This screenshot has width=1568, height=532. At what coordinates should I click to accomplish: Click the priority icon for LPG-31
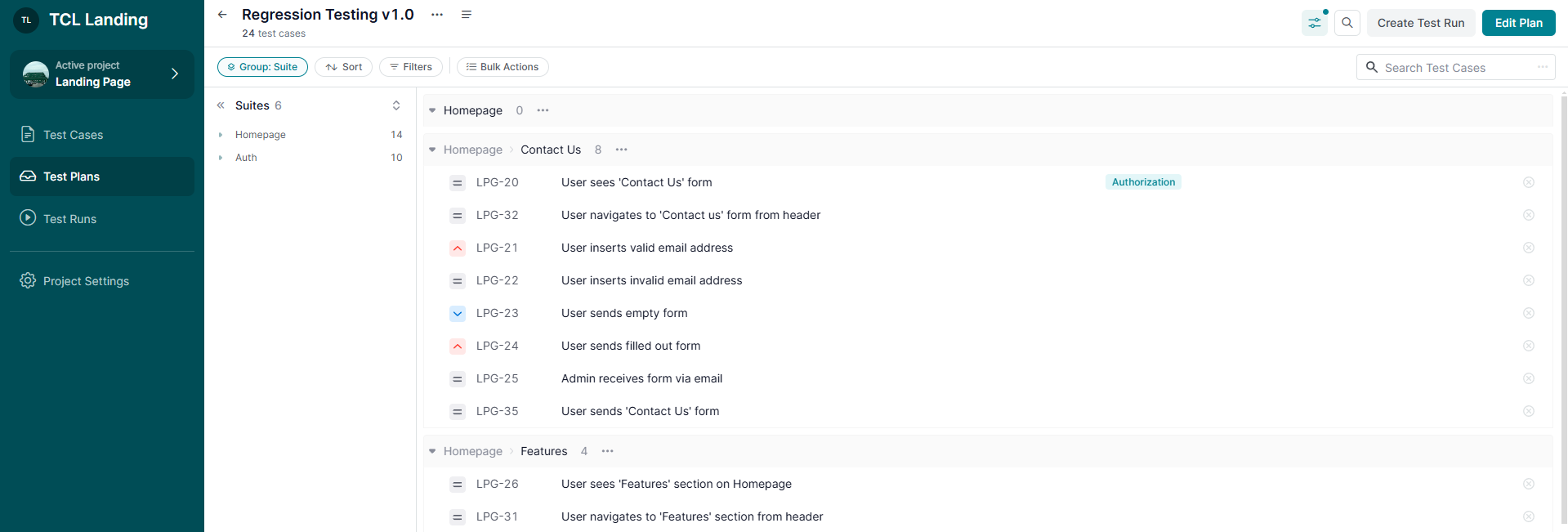tap(458, 516)
